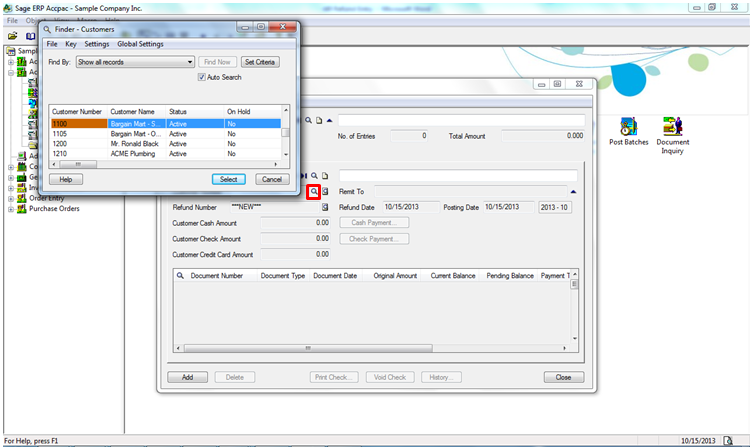
Task: Toggle the Auto Search checkbox
Action: point(202,77)
